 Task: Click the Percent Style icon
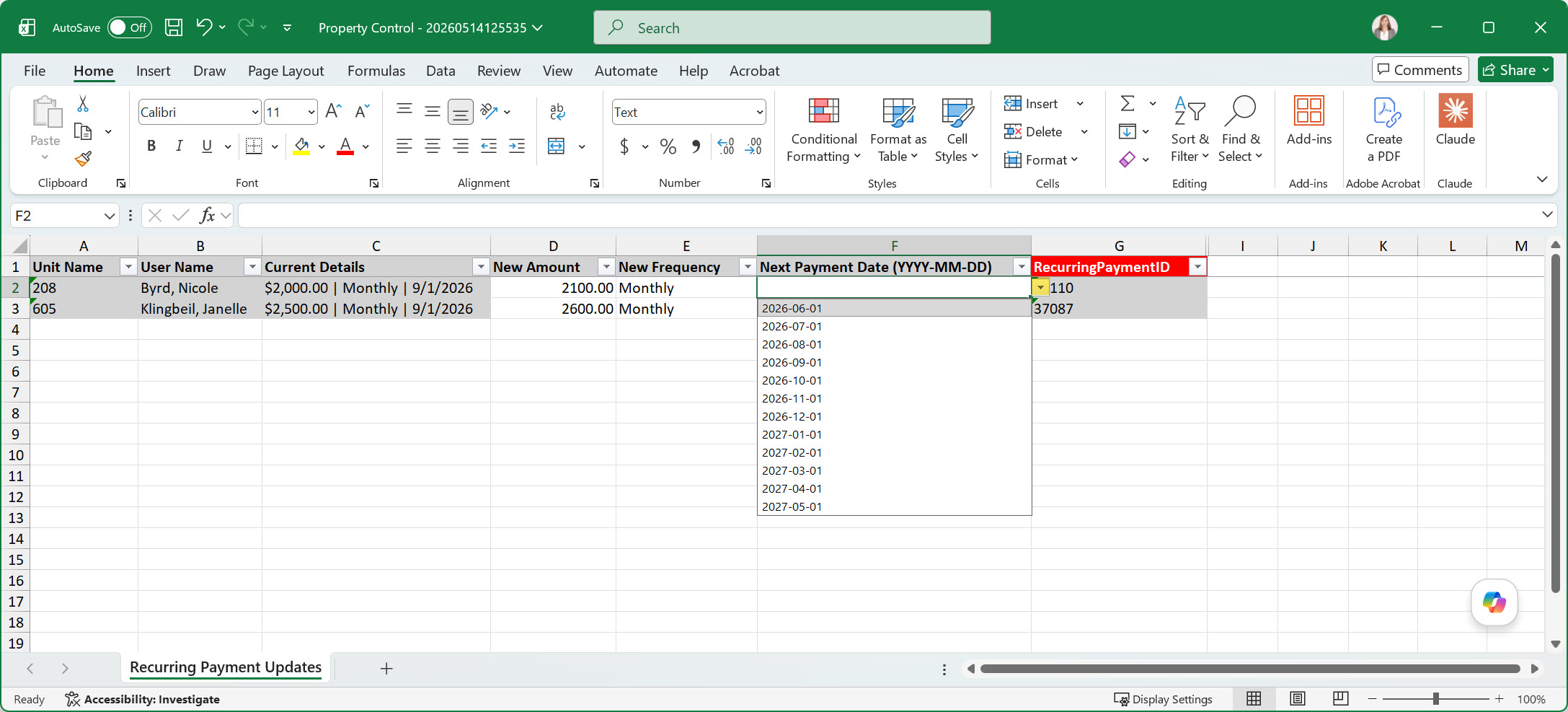point(668,146)
